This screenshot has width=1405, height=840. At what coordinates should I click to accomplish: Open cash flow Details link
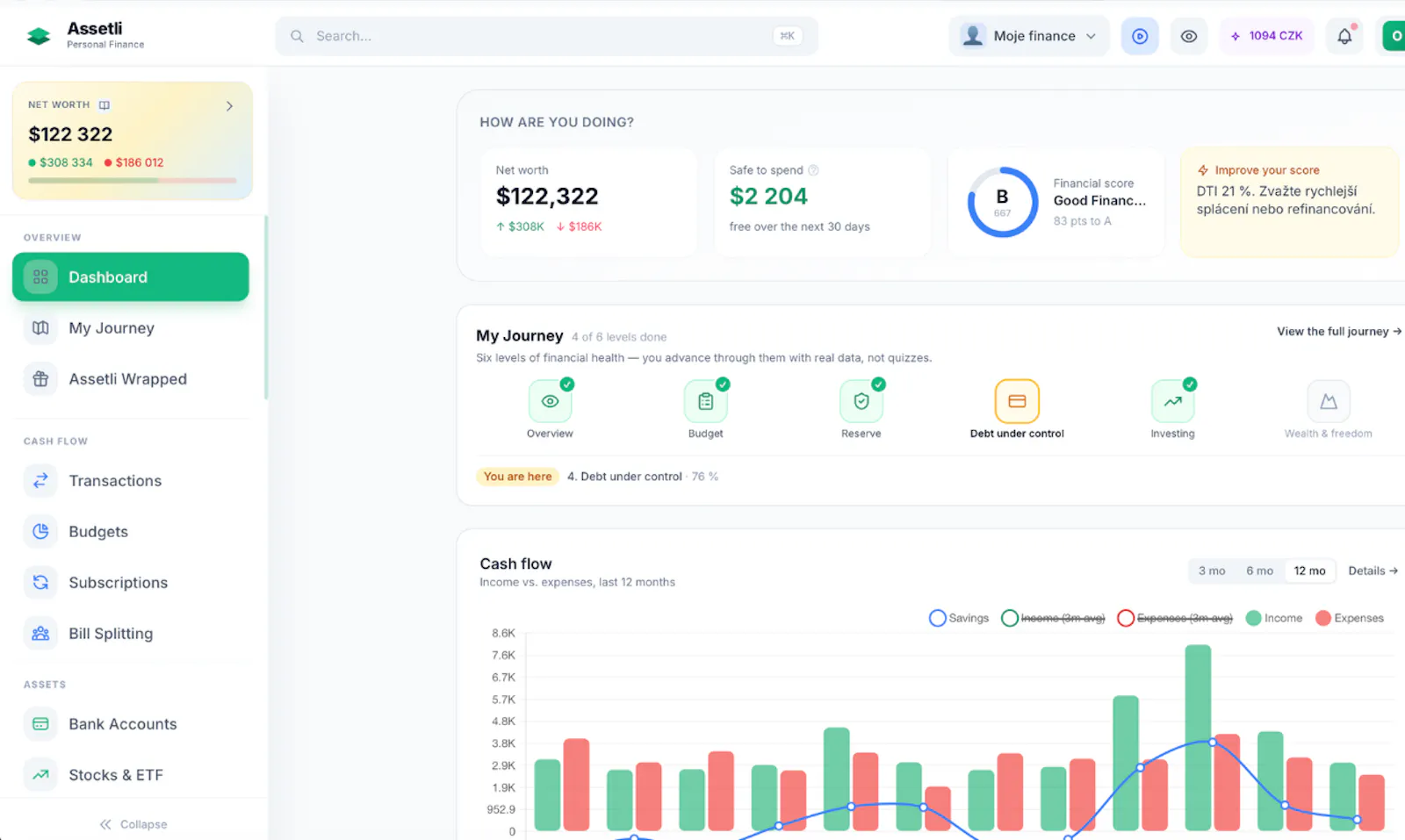click(x=1373, y=571)
